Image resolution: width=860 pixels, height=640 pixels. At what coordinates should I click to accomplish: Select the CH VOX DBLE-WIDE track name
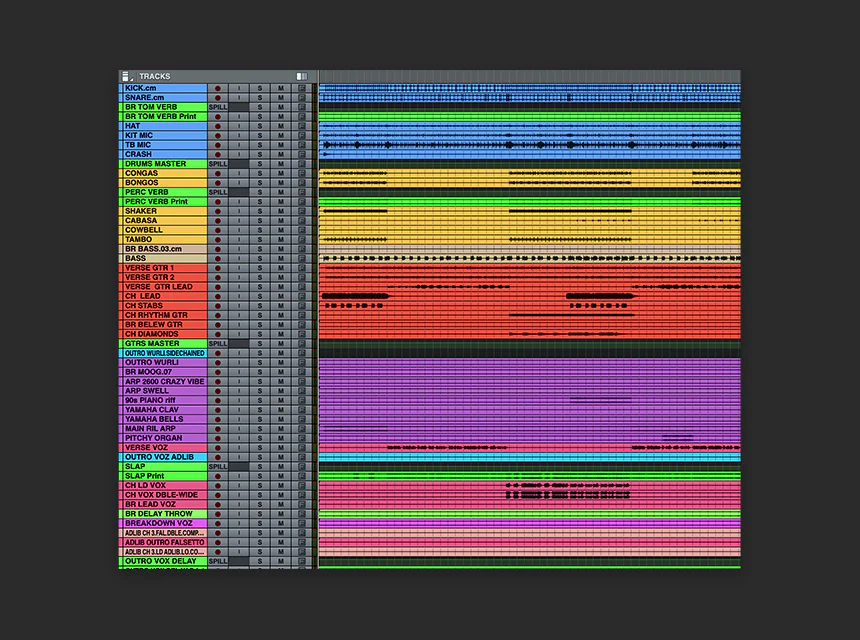click(163, 495)
